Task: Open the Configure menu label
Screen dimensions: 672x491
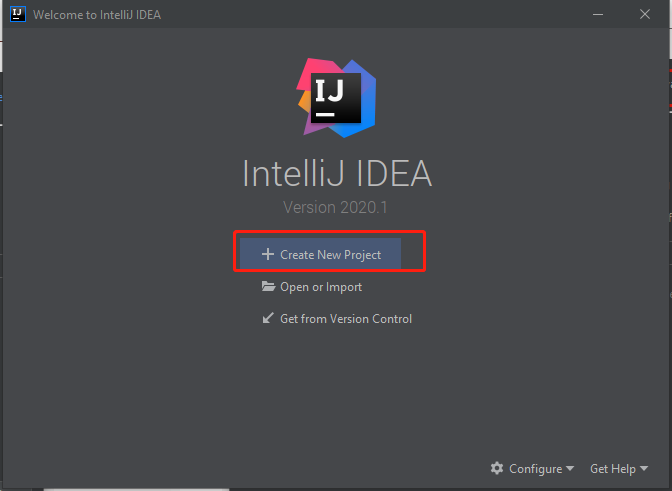Action: (535, 468)
